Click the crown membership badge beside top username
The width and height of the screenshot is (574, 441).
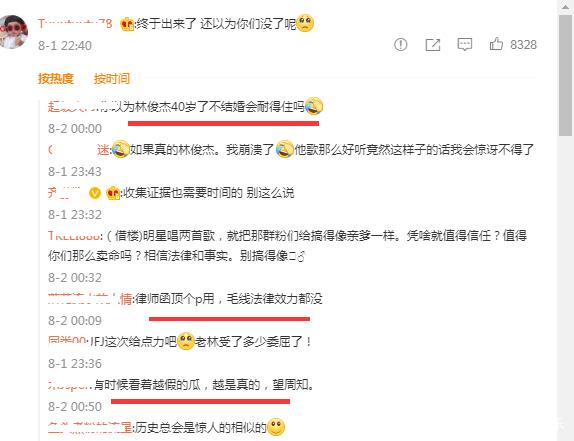(127, 24)
